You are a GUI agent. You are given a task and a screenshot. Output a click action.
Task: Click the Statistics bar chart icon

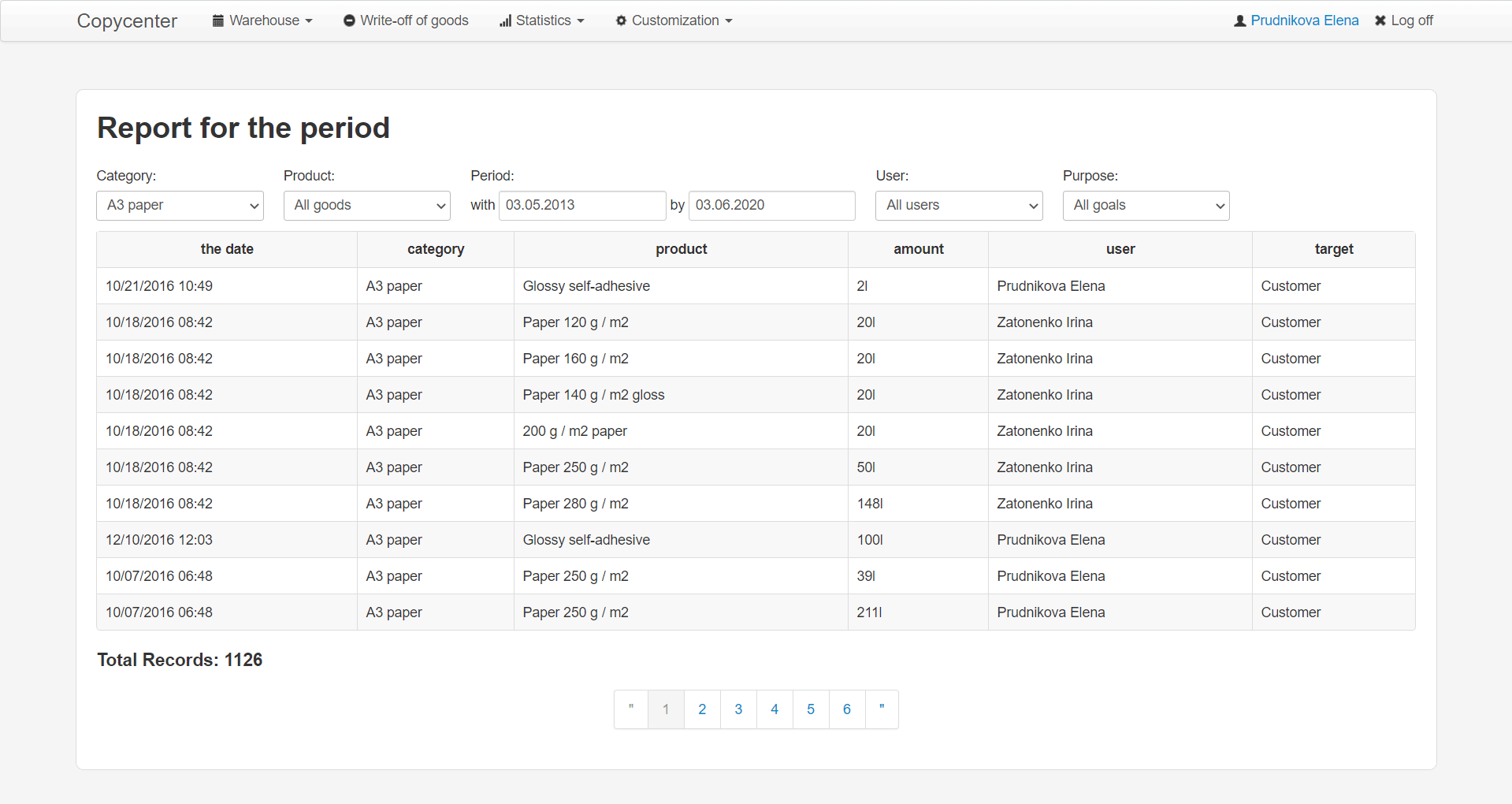pyautogui.click(x=505, y=20)
